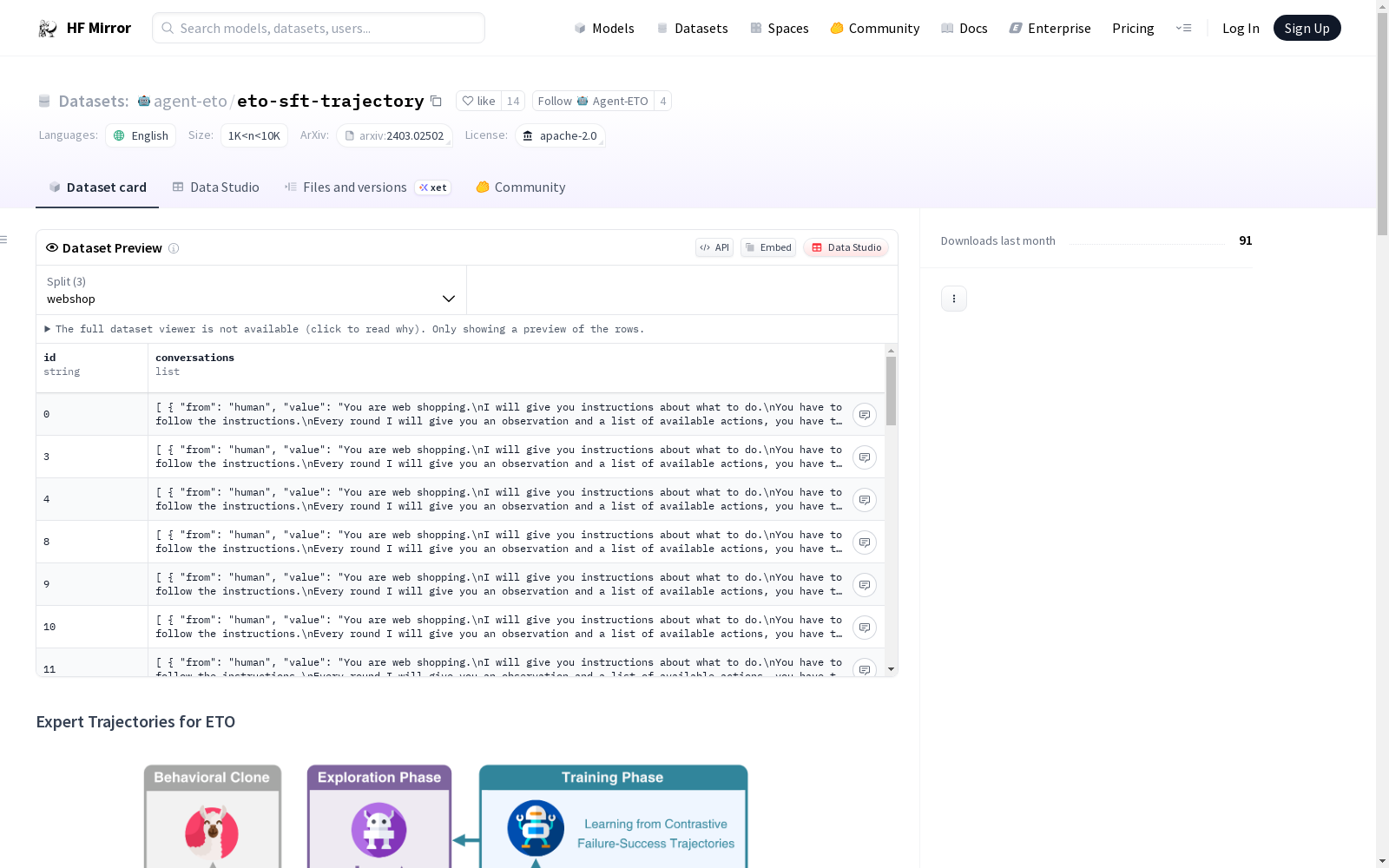Click the API button in Dataset Preview
1389x868 pixels.
coord(714,248)
